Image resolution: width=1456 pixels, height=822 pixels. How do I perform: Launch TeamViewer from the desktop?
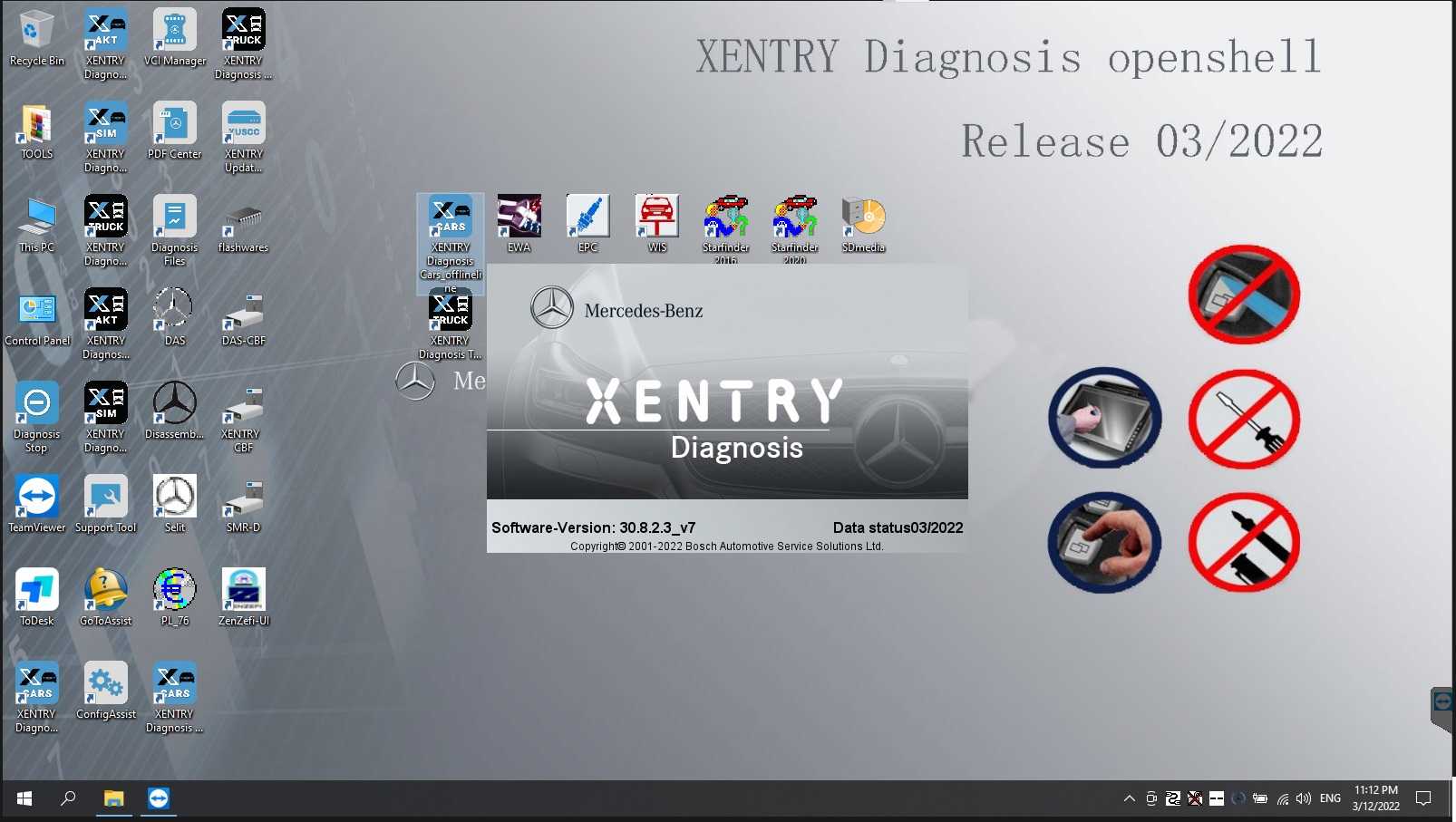pos(36,505)
